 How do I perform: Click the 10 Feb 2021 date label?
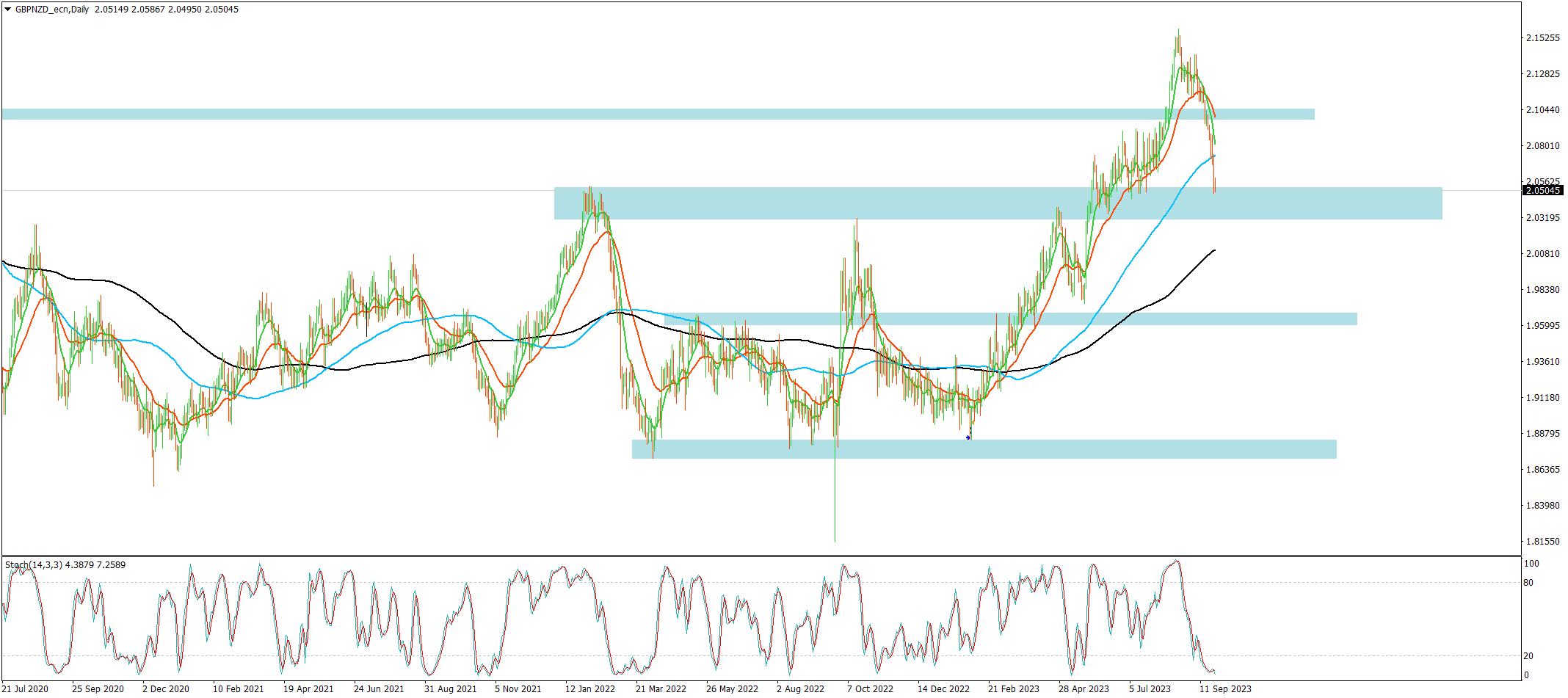click(239, 689)
